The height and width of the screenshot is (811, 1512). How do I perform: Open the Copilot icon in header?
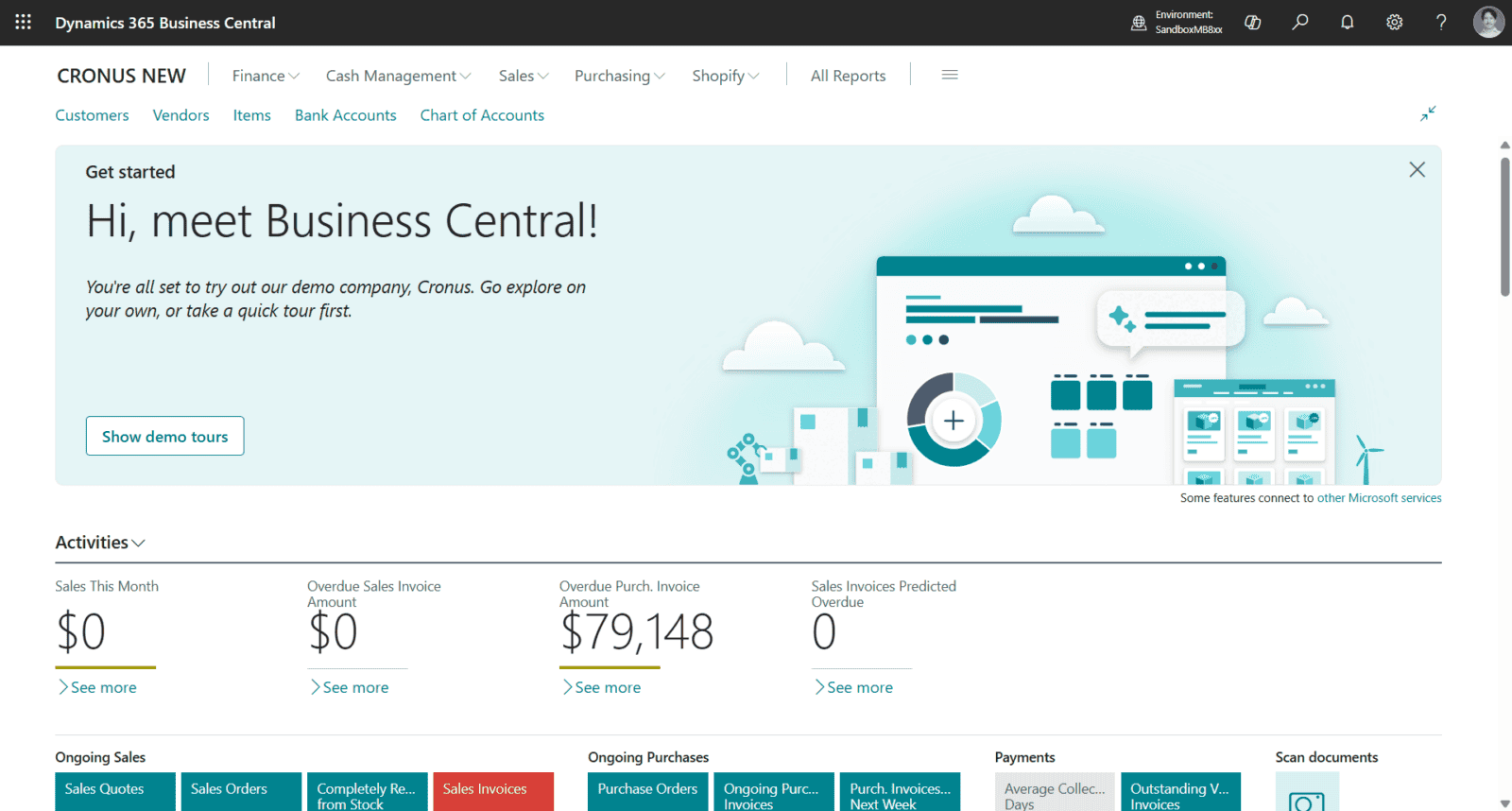tap(1253, 23)
